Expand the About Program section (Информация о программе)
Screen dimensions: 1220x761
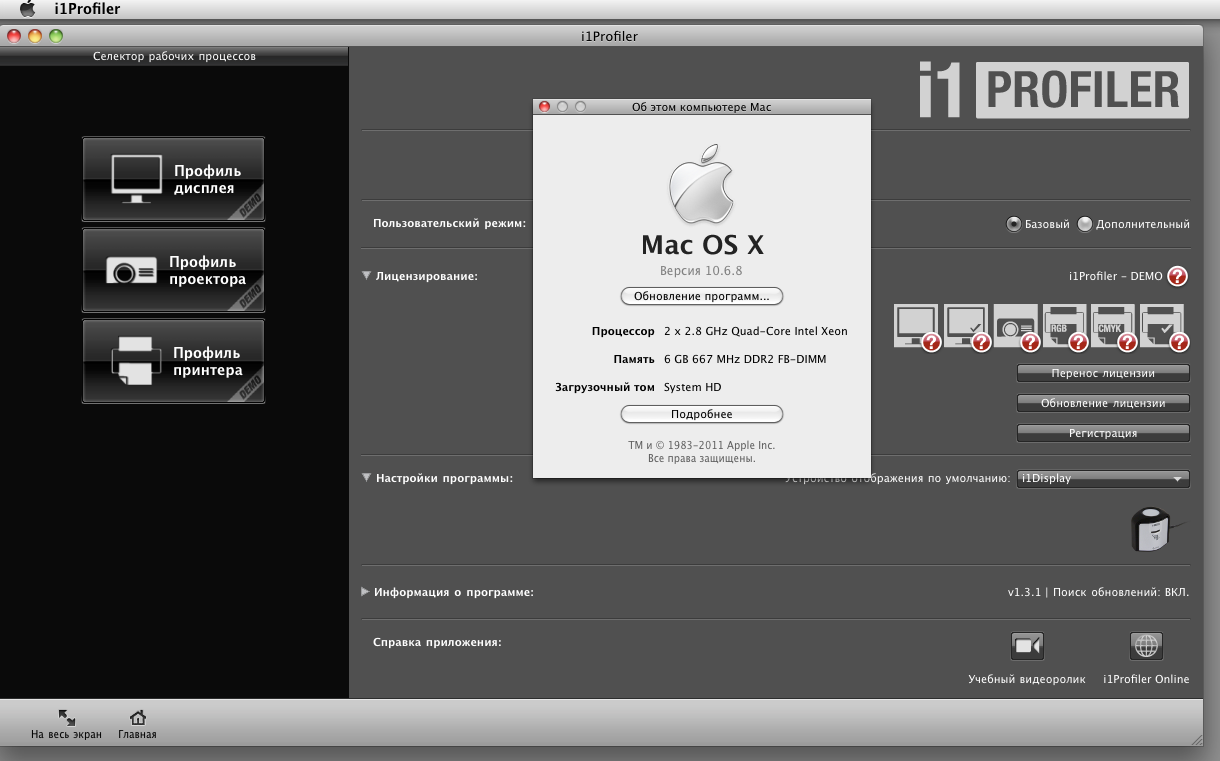366,591
